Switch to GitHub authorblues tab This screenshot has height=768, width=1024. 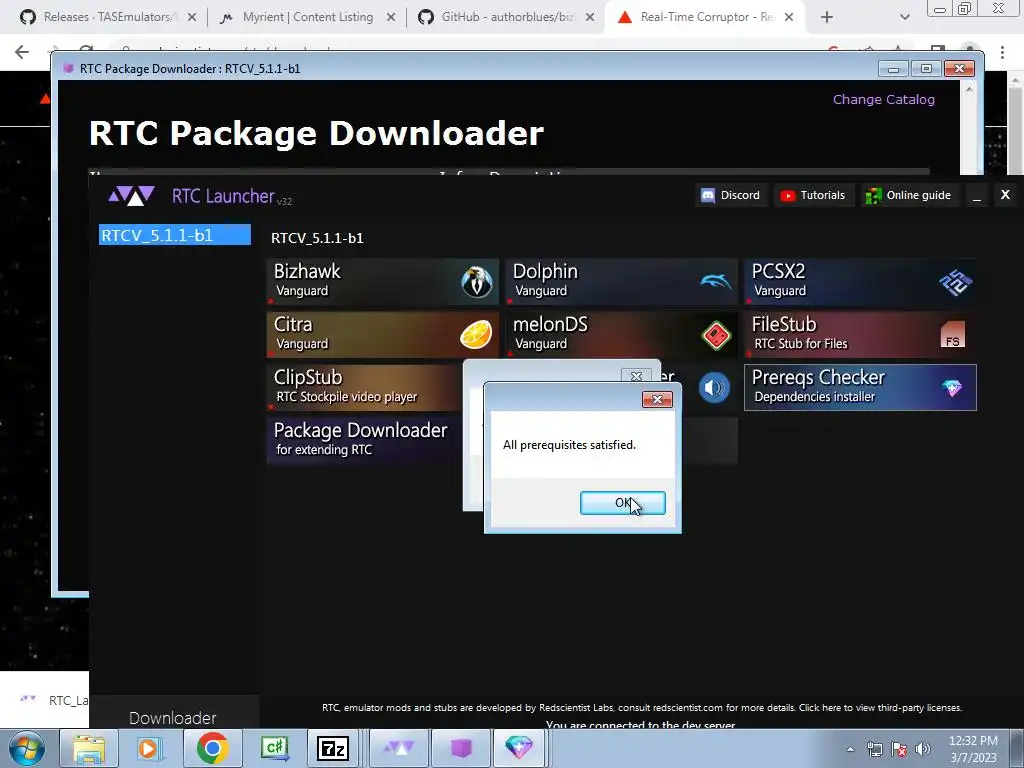coord(507,17)
